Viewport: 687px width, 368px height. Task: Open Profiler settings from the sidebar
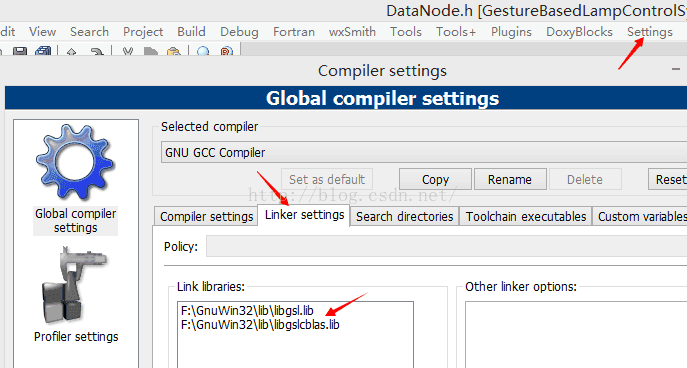click(x=76, y=294)
